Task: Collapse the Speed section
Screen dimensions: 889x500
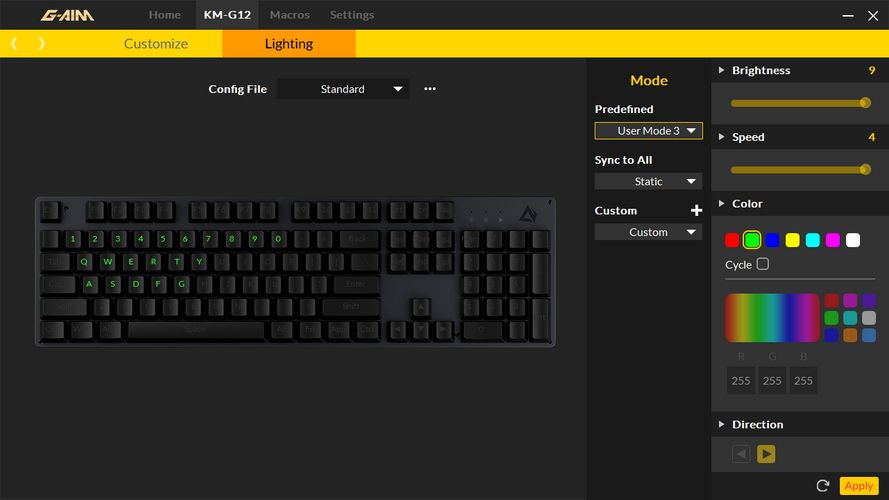Action: coord(721,137)
